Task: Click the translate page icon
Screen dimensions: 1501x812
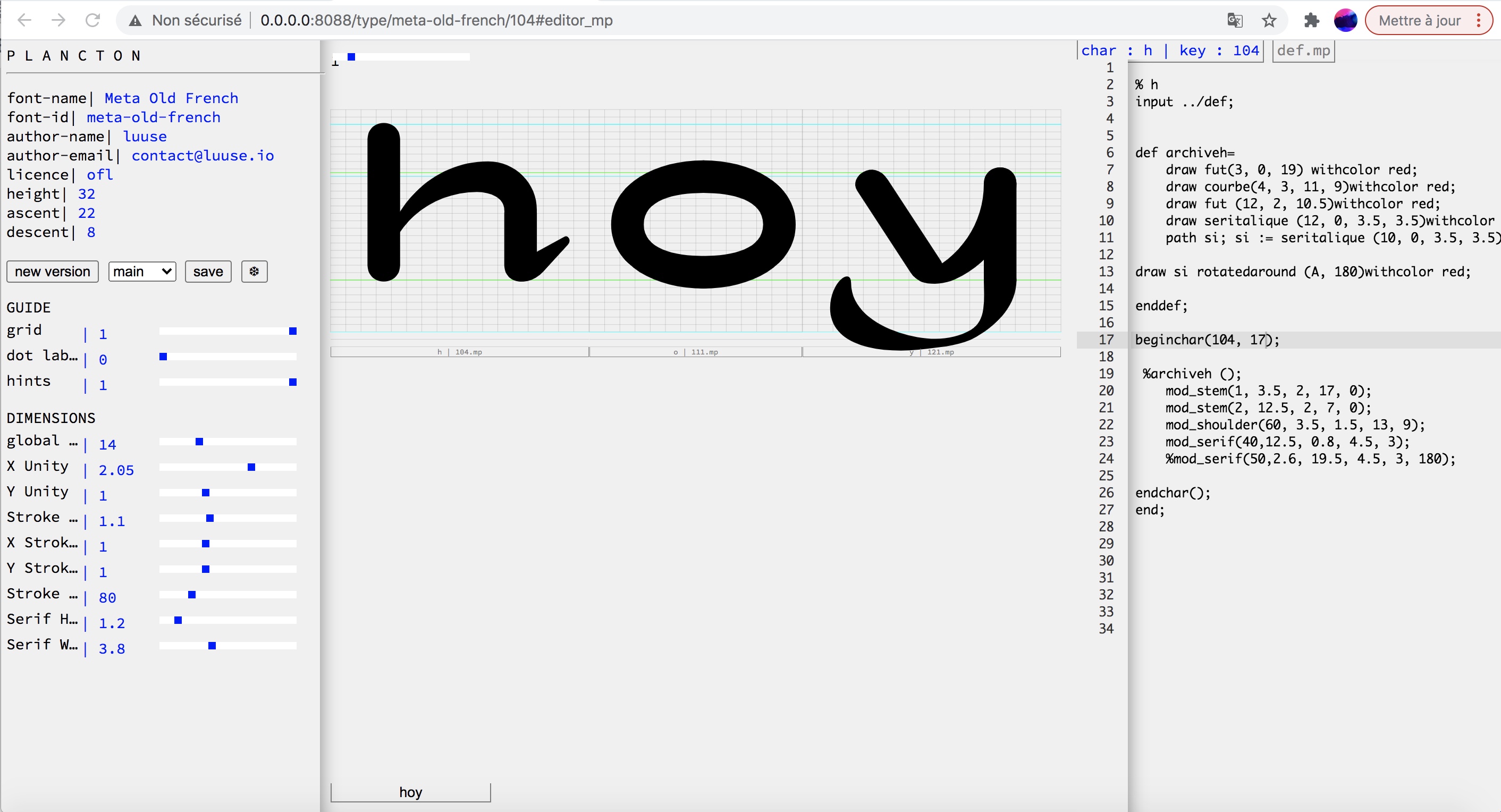Action: coord(1234,20)
